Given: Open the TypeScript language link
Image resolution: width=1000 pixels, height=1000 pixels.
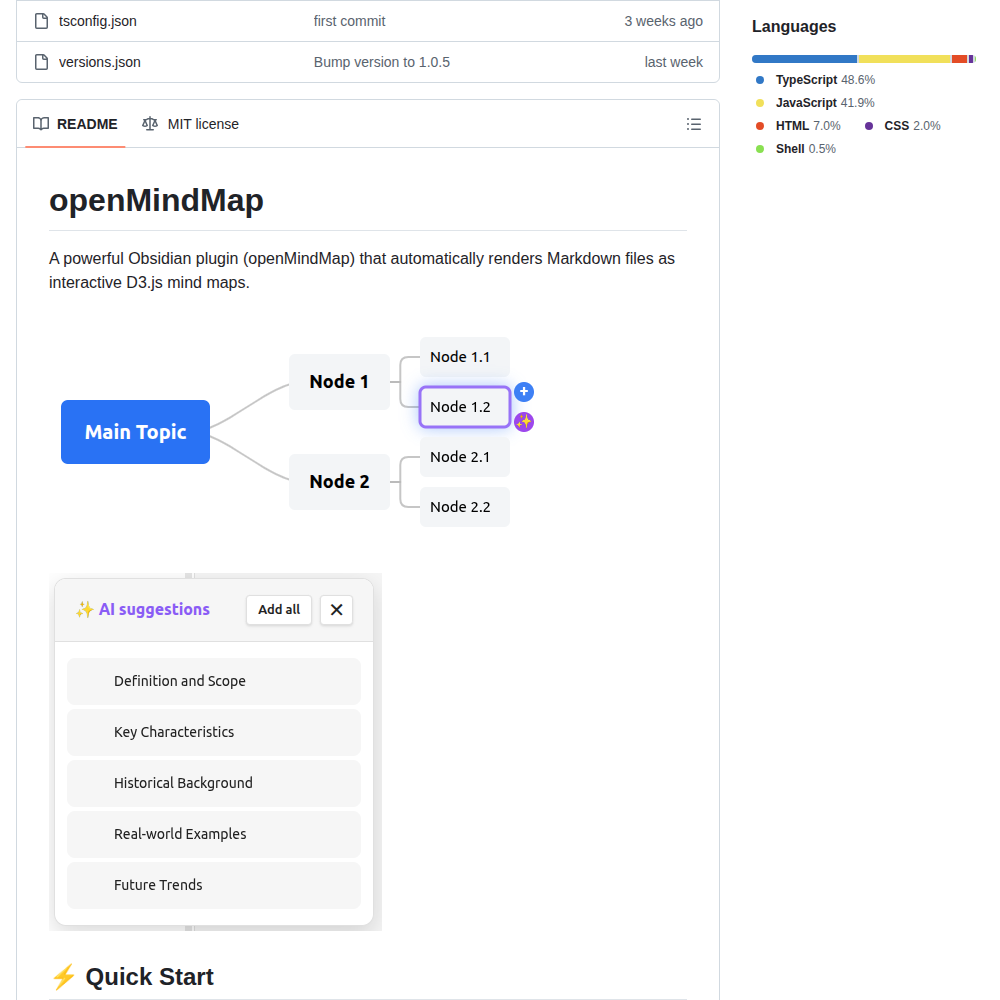Looking at the screenshot, I should [x=809, y=79].
